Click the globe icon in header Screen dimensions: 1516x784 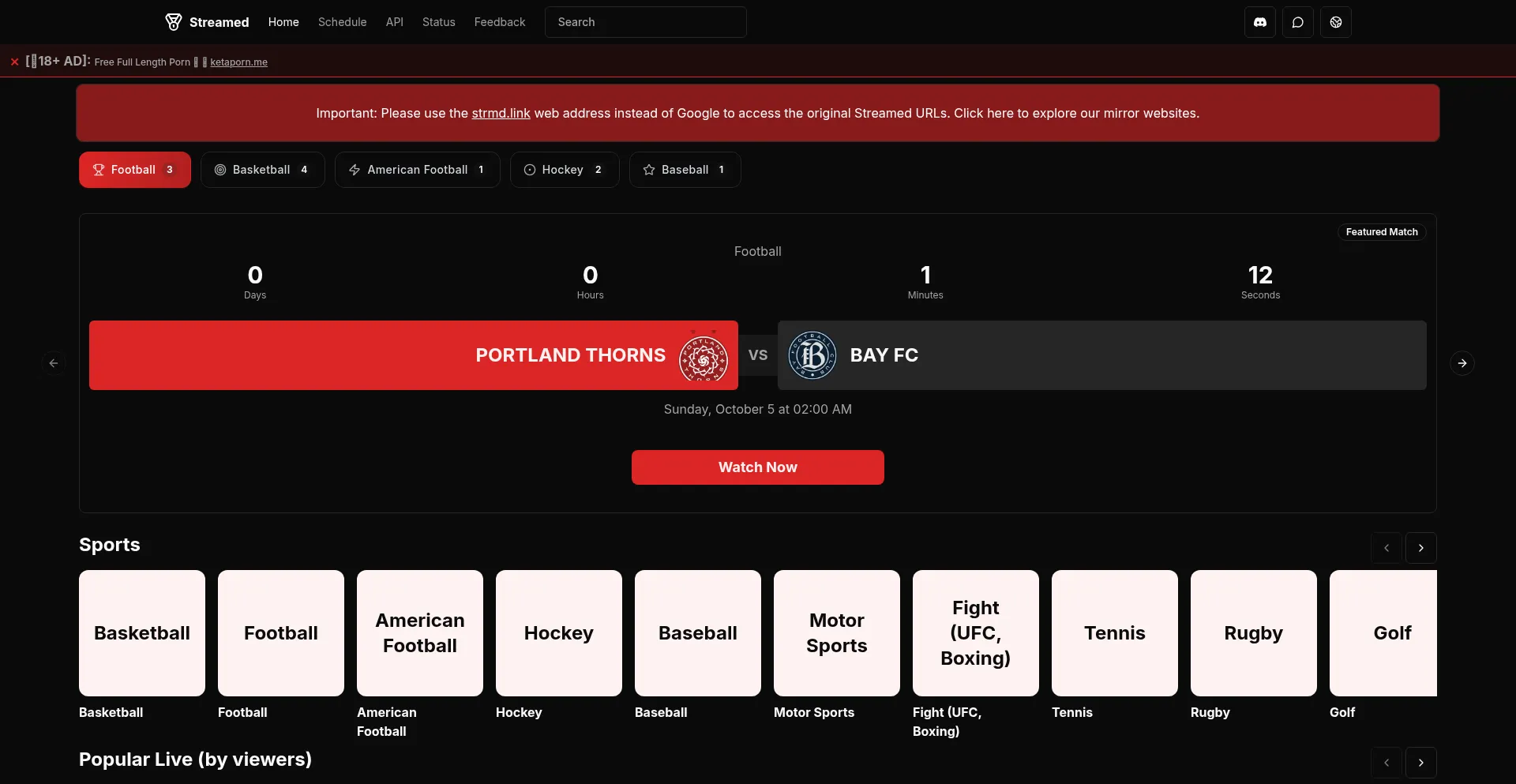pos(1335,22)
